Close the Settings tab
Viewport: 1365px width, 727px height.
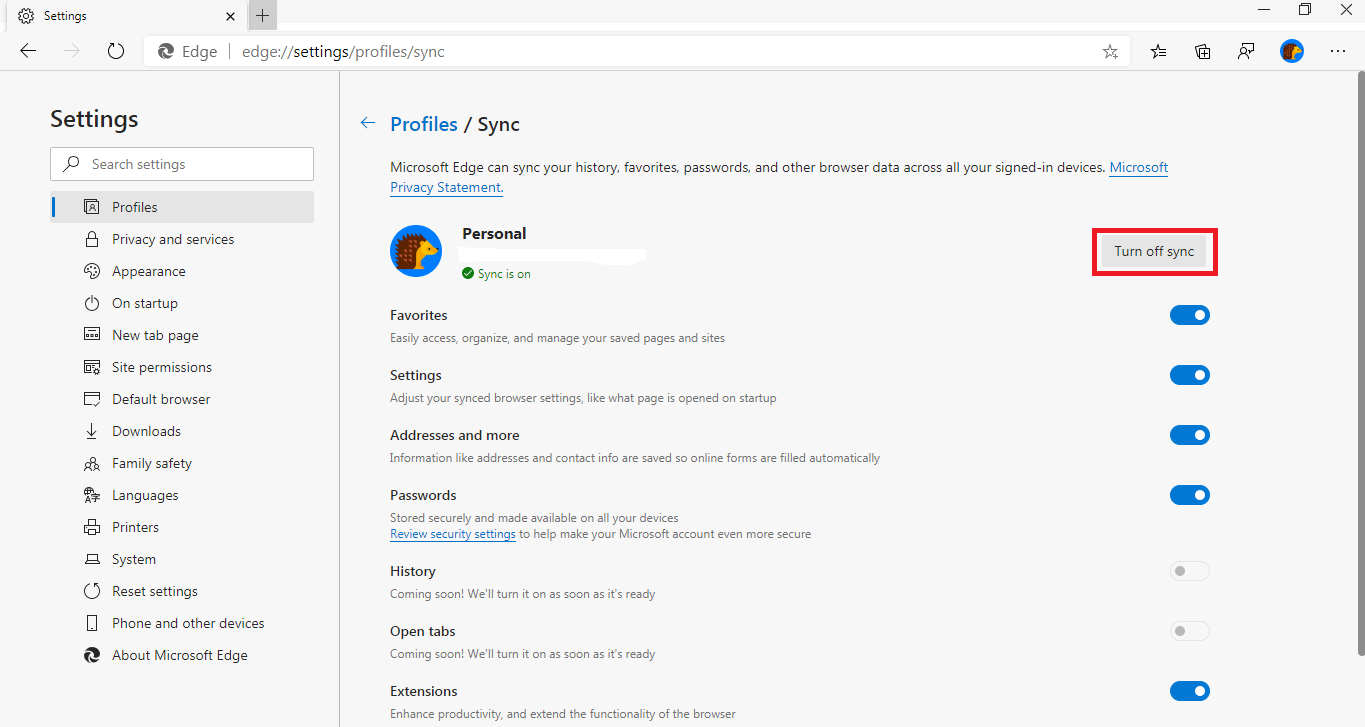pyautogui.click(x=231, y=16)
